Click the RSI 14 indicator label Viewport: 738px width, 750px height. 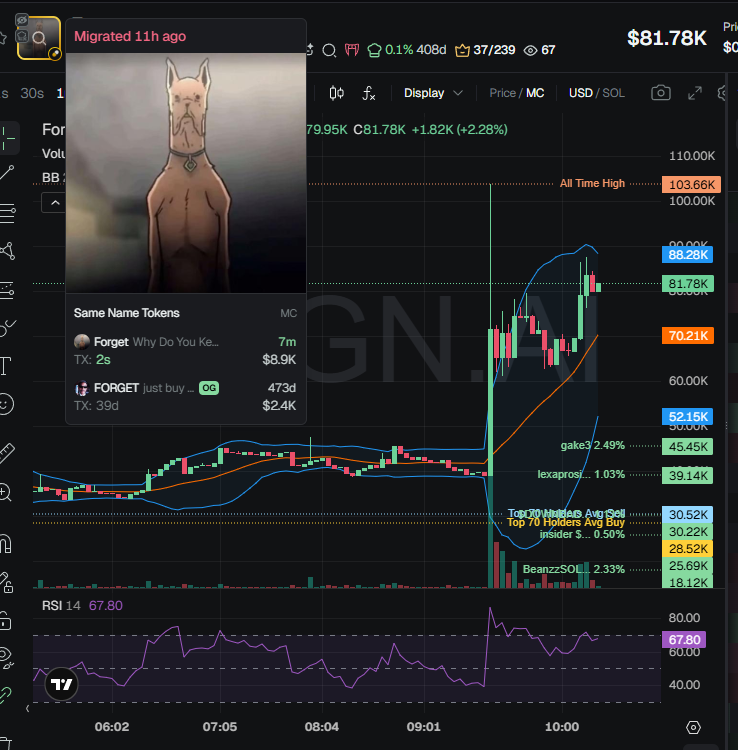pyautogui.click(x=61, y=606)
